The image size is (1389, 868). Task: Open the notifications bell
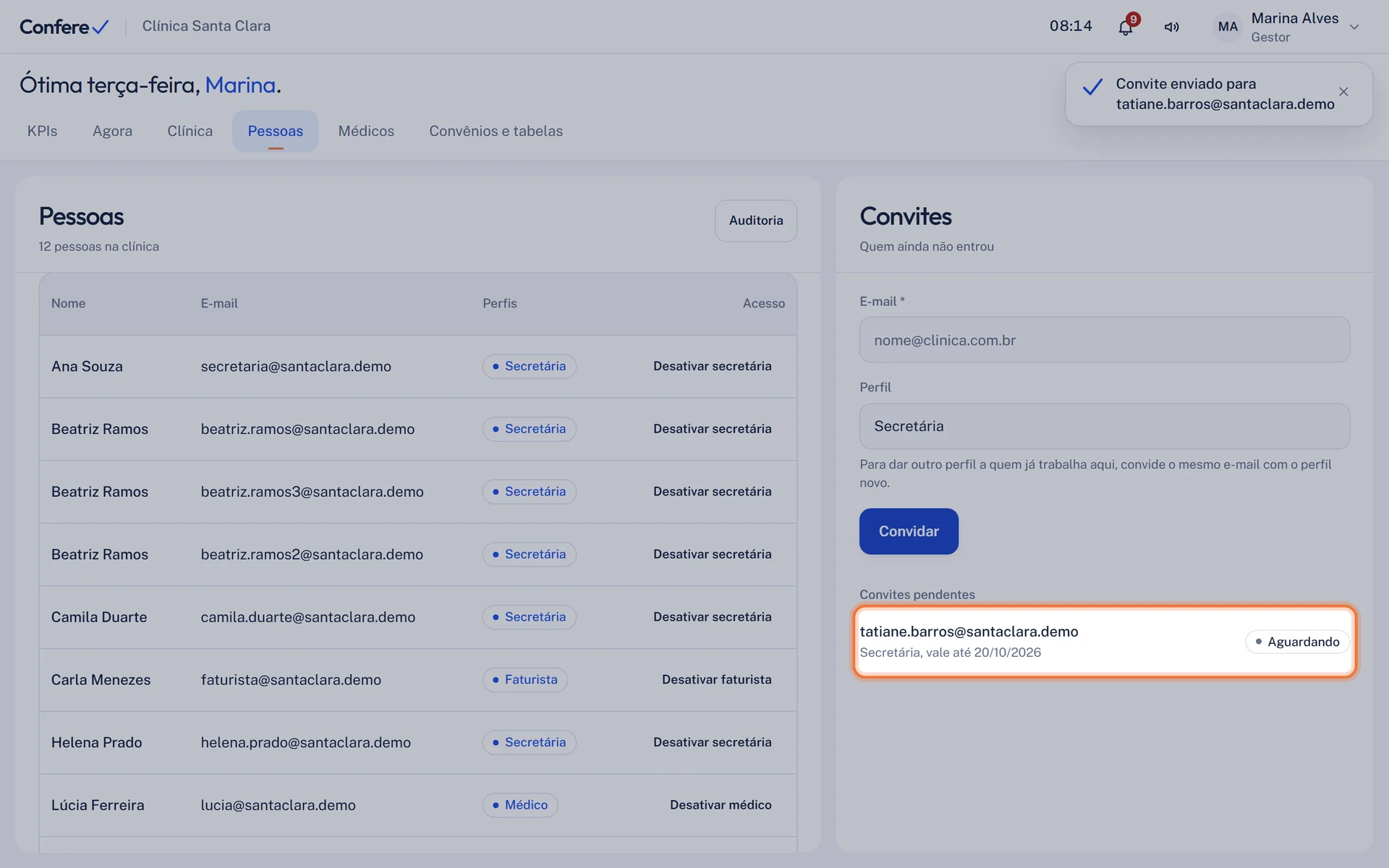[1126, 27]
